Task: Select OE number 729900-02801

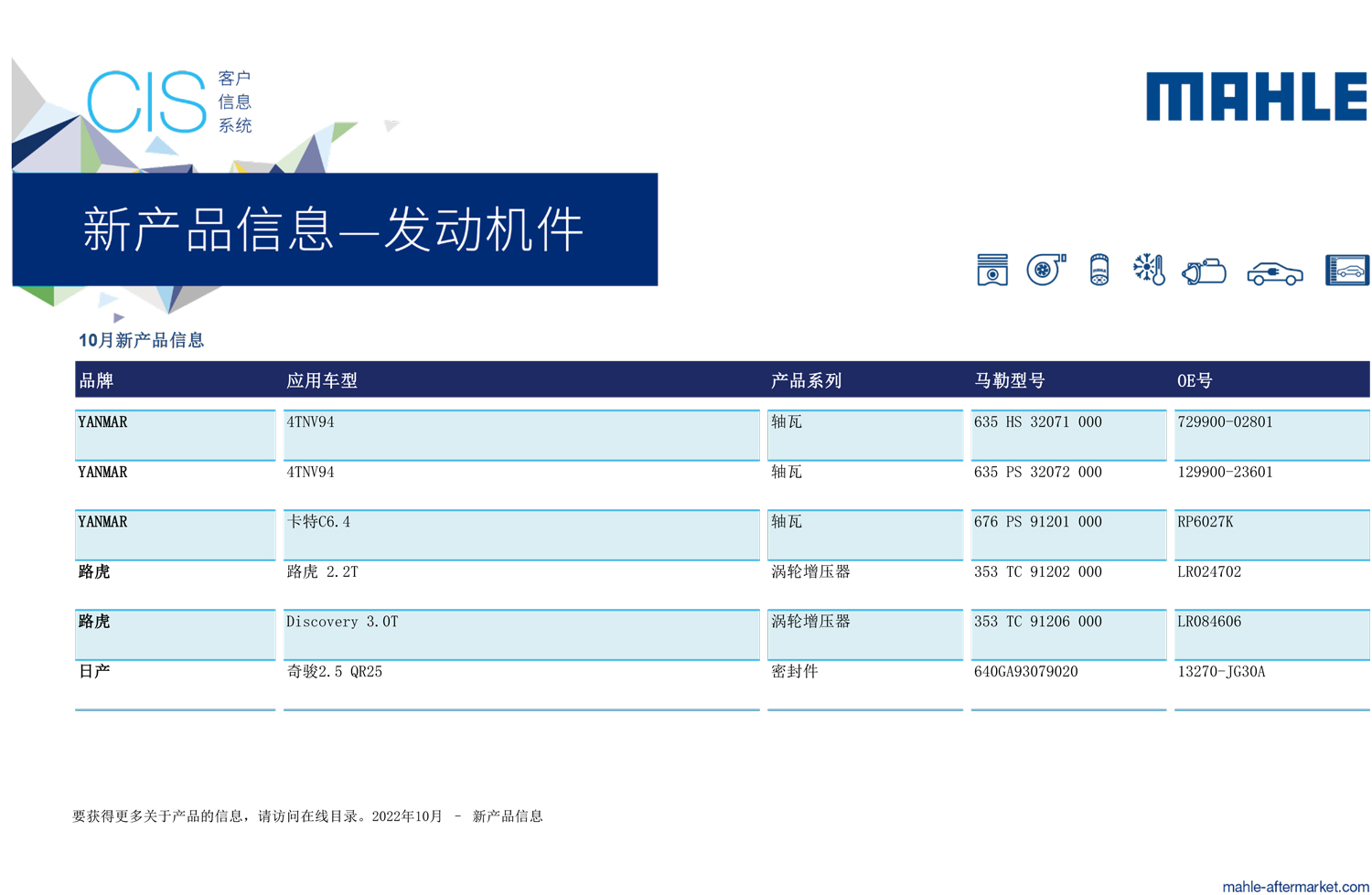Action: pyautogui.click(x=1225, y=422)
